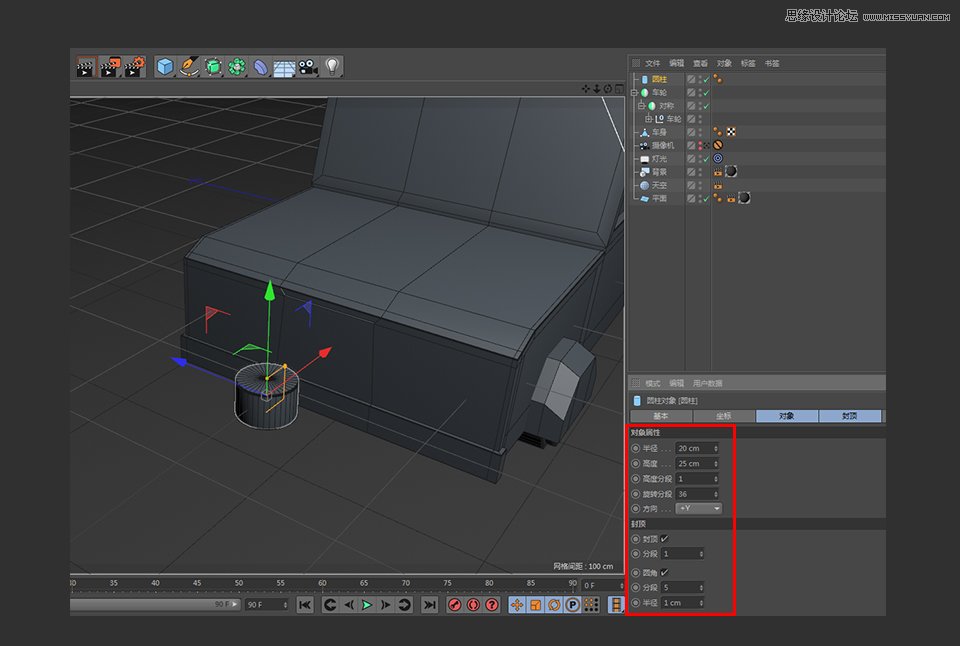
Task: Increase 高度 with its stepper arrow
Action: pyautogui.click(x=715, y=461)
